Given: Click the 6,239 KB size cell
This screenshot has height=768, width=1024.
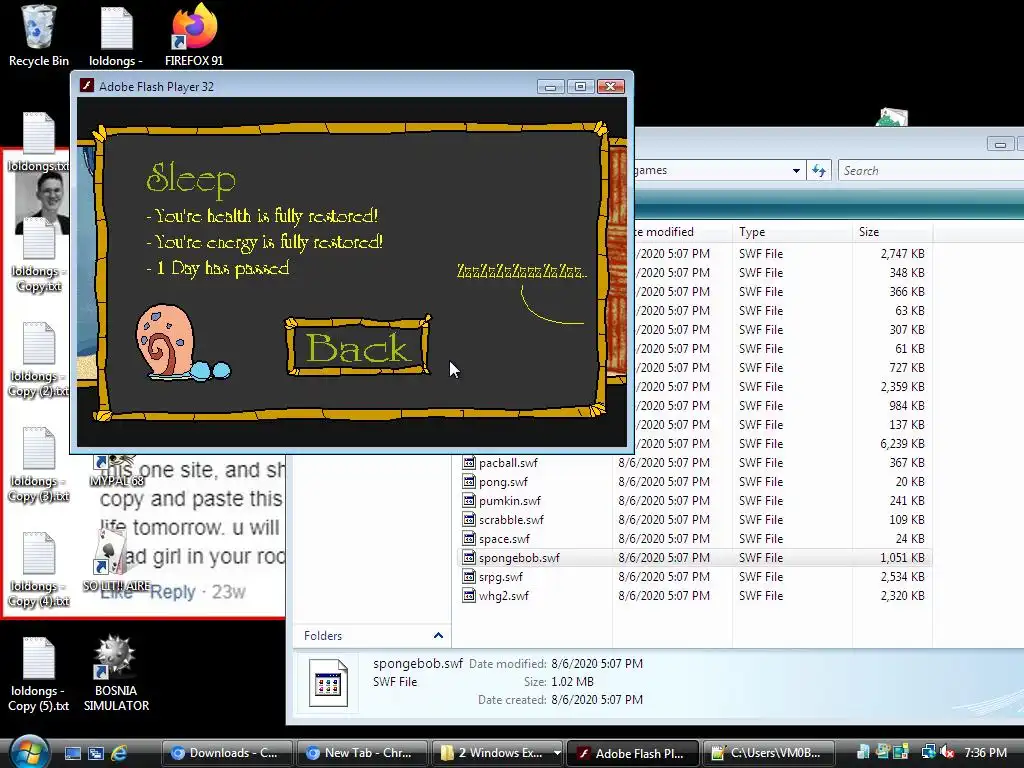Looking at the screenshot, I should (x=902, y=444).
